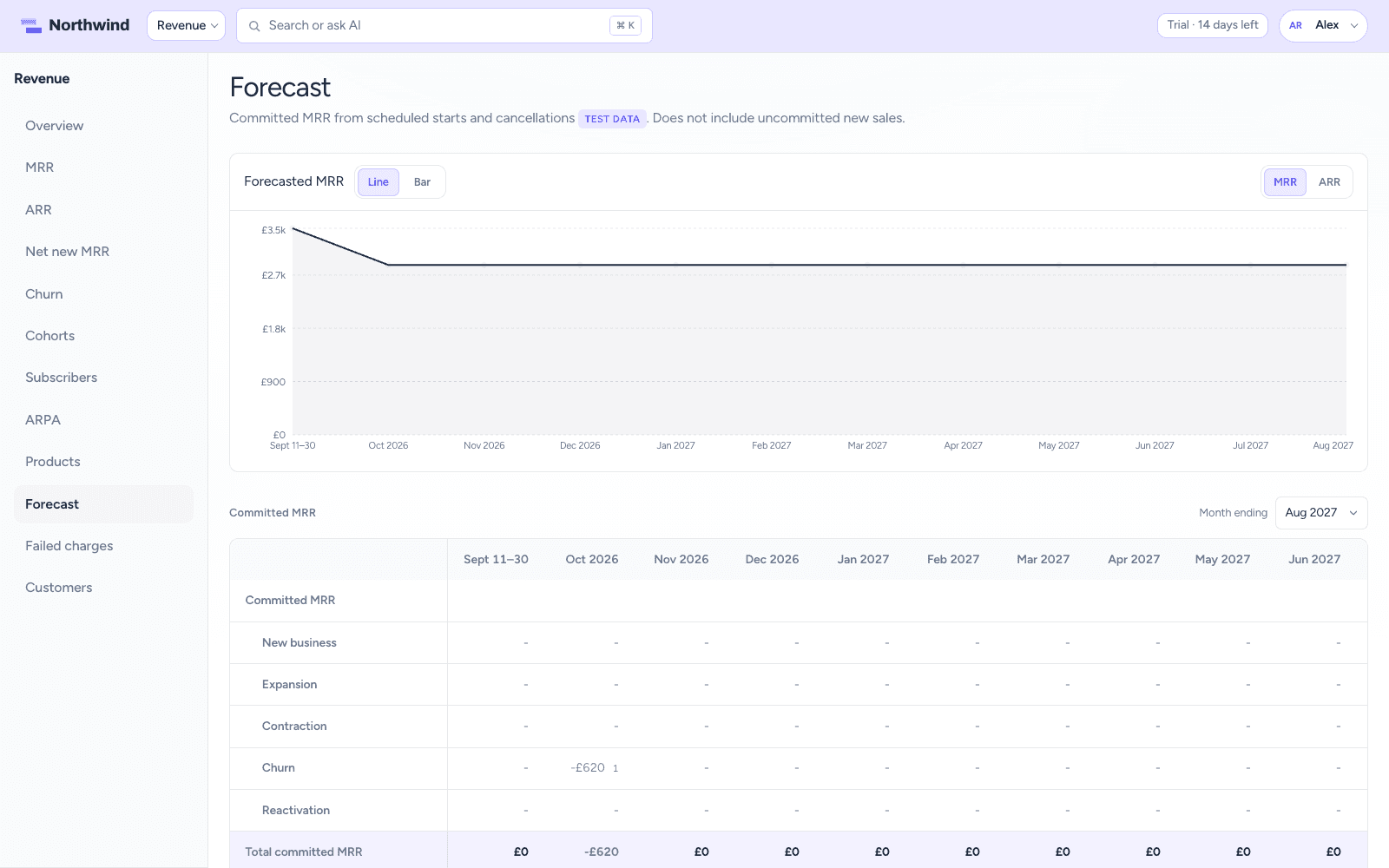
Task: Click the Reactivation row label
Action: (296, 811)
